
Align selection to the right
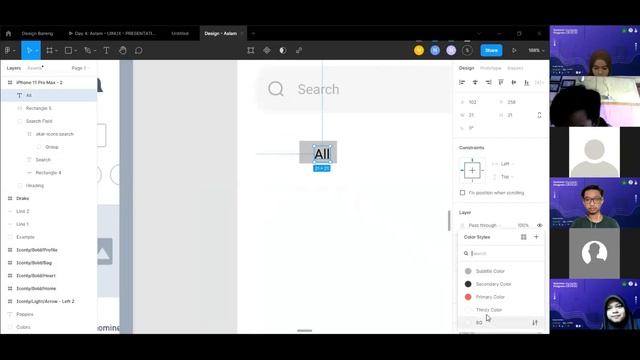click(488, 82)
